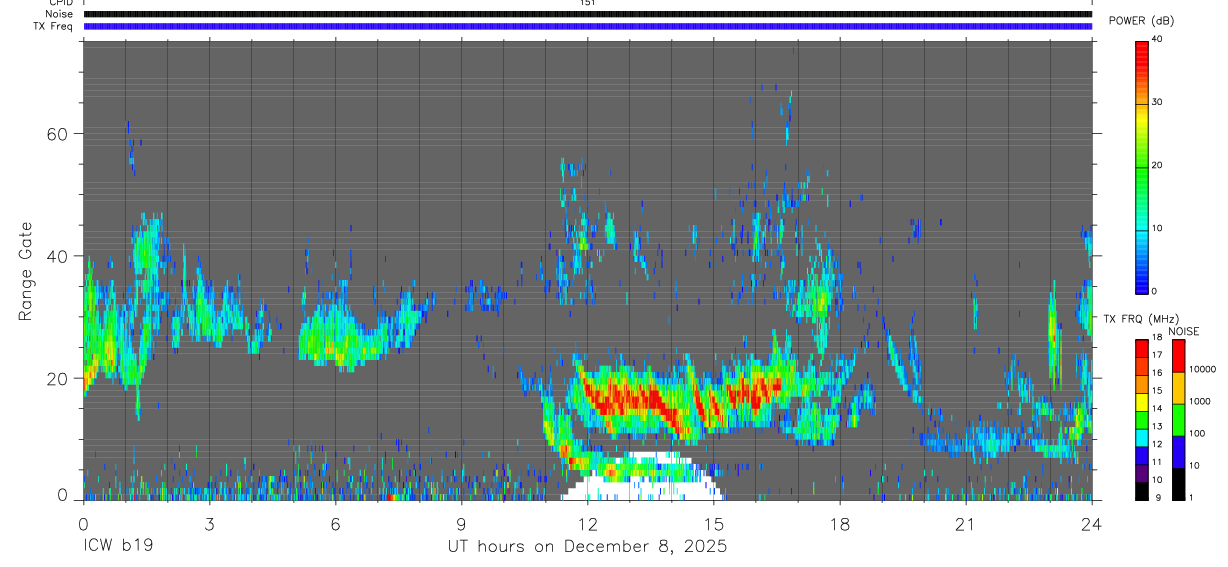
Task: Click the 21 tick on UT hours axis
Action: pos(966,523)
